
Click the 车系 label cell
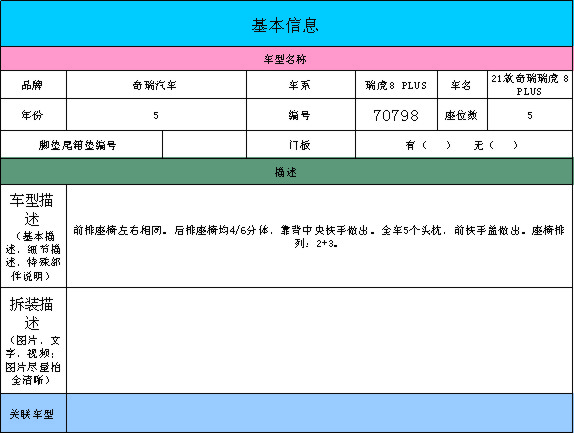point(301,85)
